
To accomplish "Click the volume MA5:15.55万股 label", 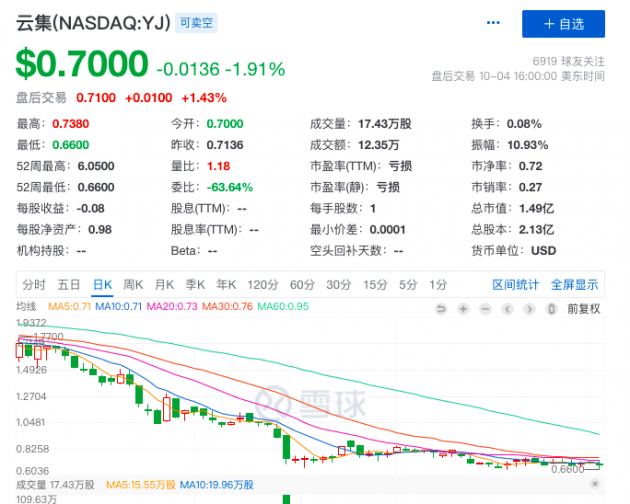I will [141, 485].
